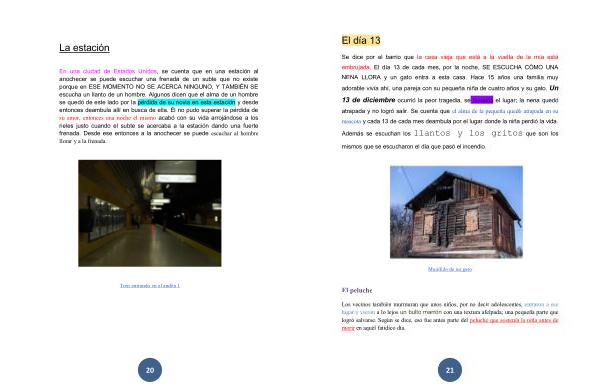
Task: Click the page number 21 circle
Action: click(x=450, y=370)
